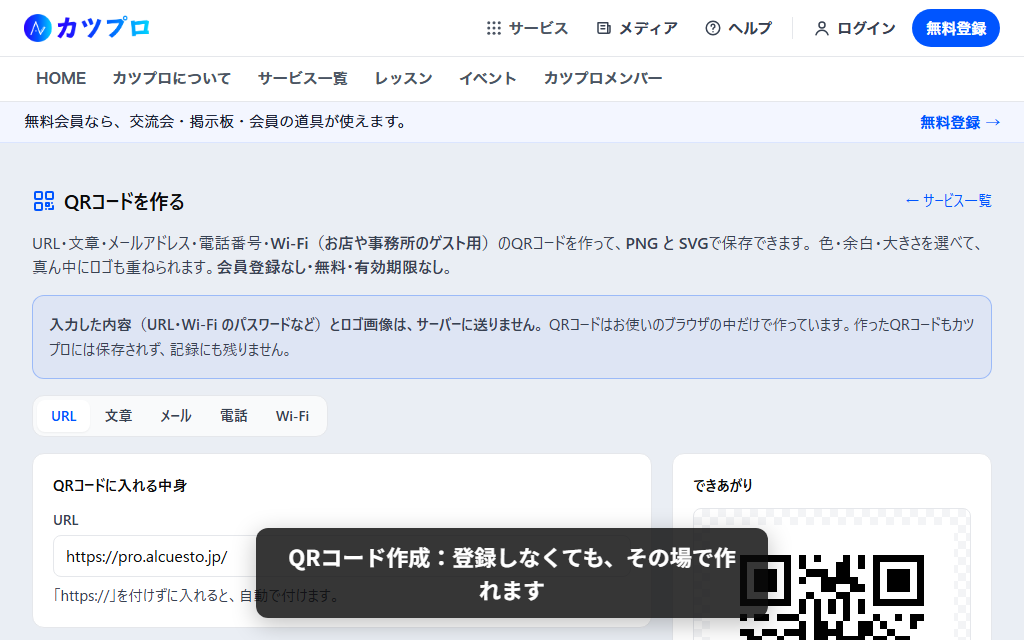Open イベント navigation item
The height and width of the screenshot is (640, 1024).
click(x=488, y=78)
